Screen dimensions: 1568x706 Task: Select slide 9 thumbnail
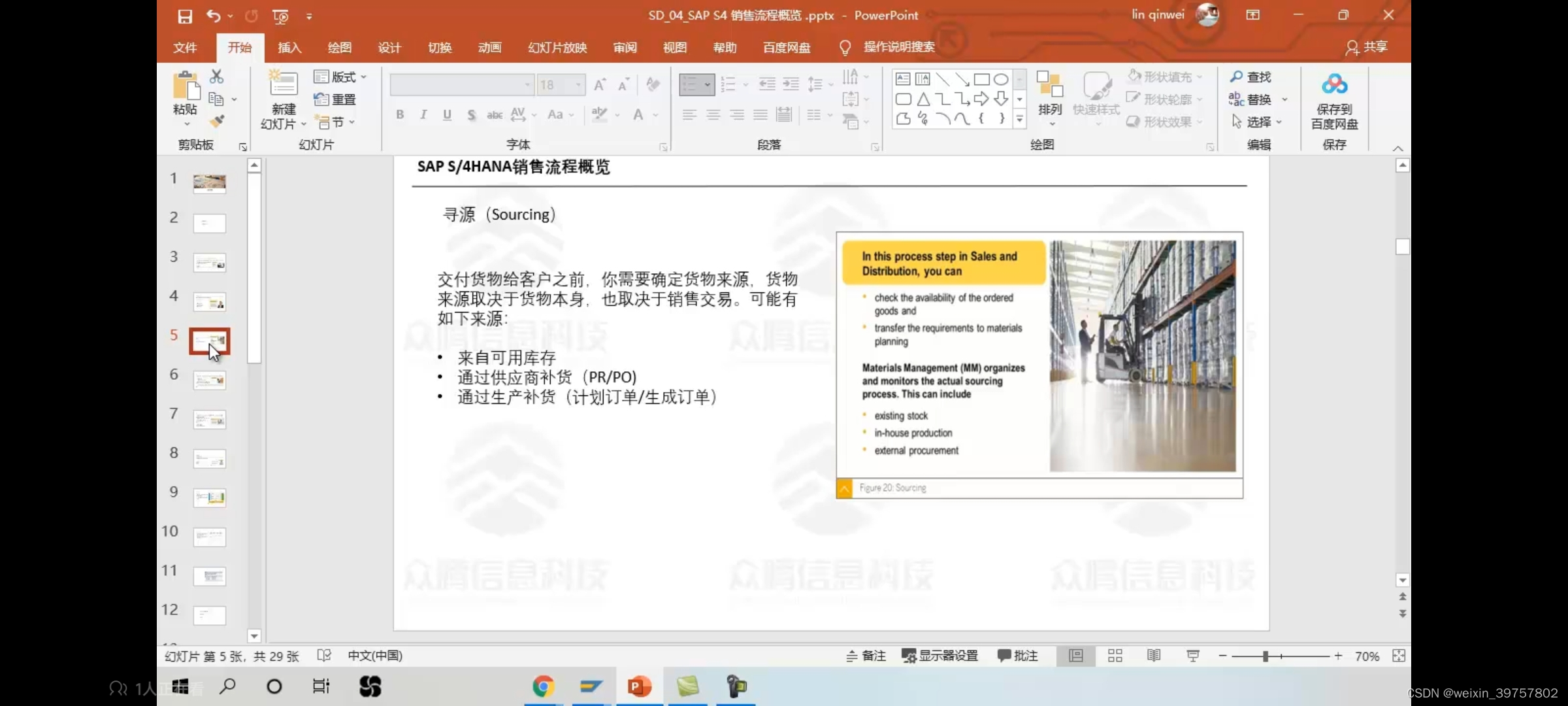pyautogui.click(x=210, y=497)
